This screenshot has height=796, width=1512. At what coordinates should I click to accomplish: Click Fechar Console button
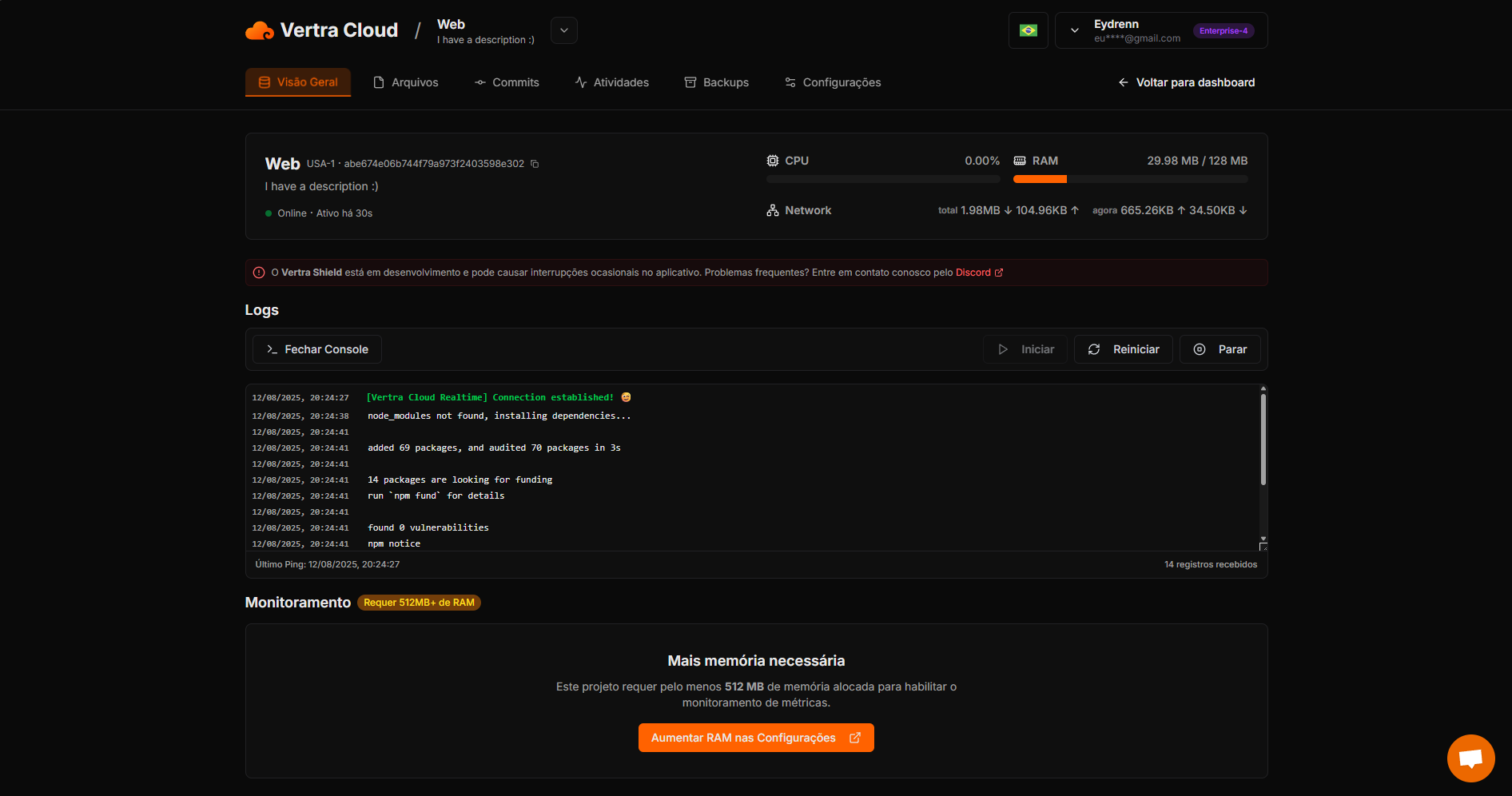(x=317, y=349)
